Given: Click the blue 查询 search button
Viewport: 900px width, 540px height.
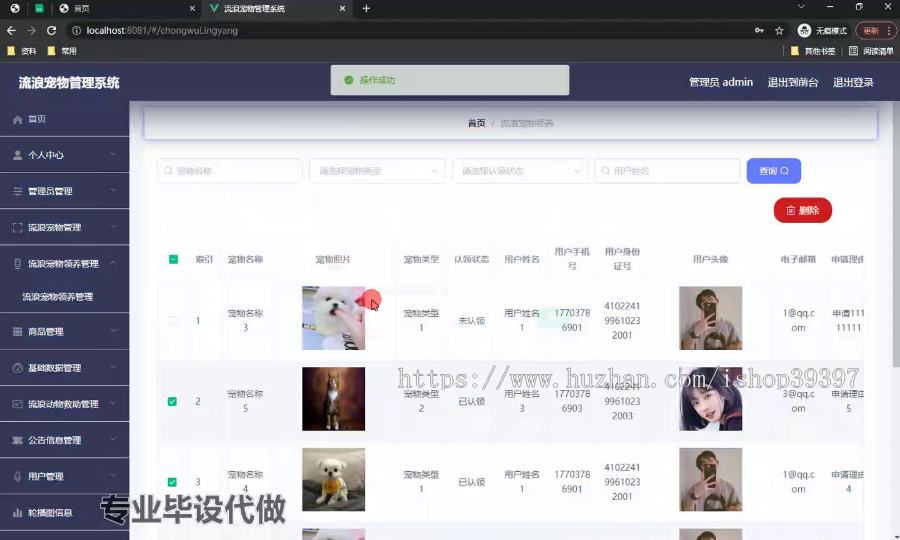Looking at the screenshot, I should coord(774,171).
